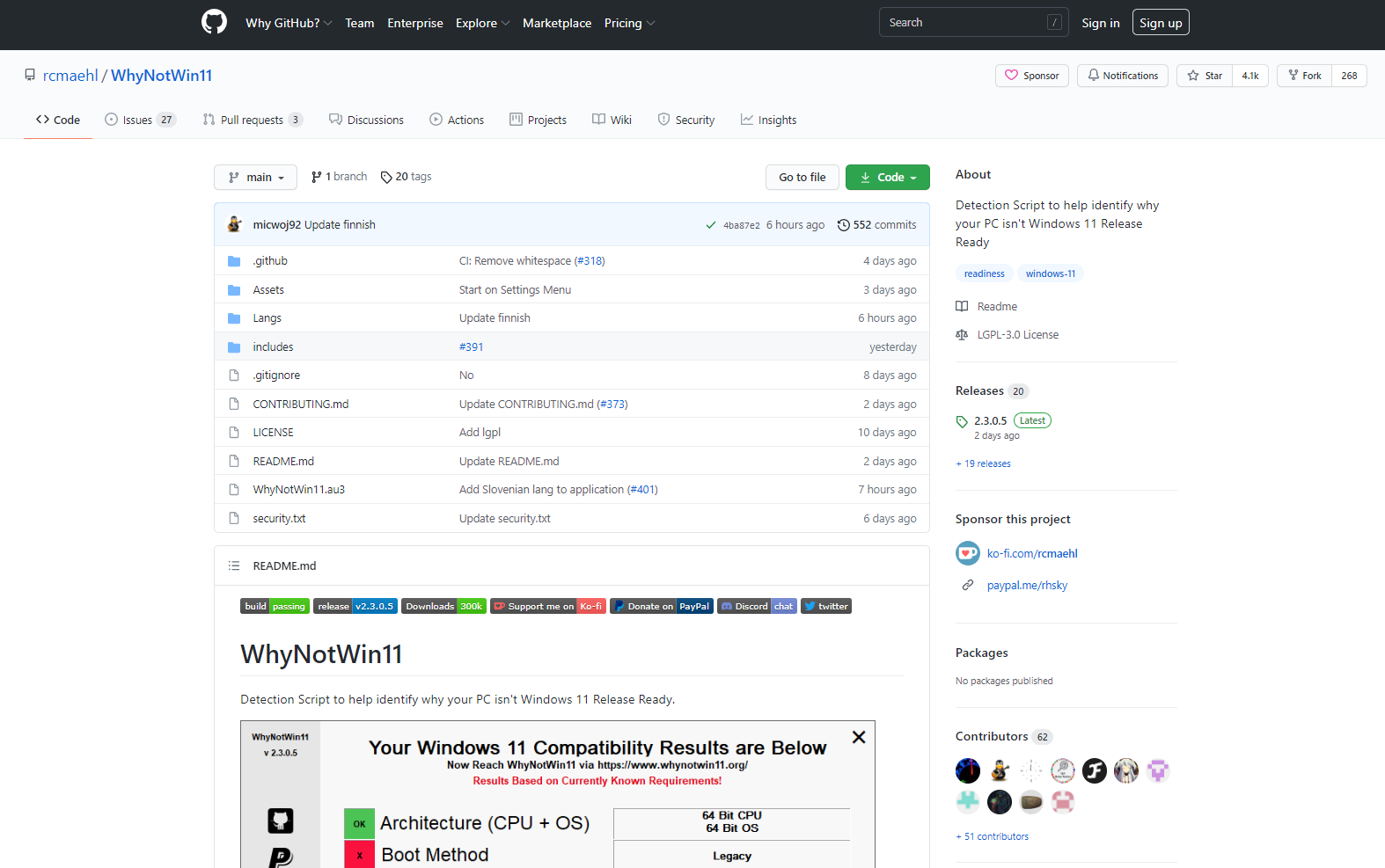Screen dimensions: 1385x868
Task: Open the Discussions tab
Action: (x=366, y=120)
